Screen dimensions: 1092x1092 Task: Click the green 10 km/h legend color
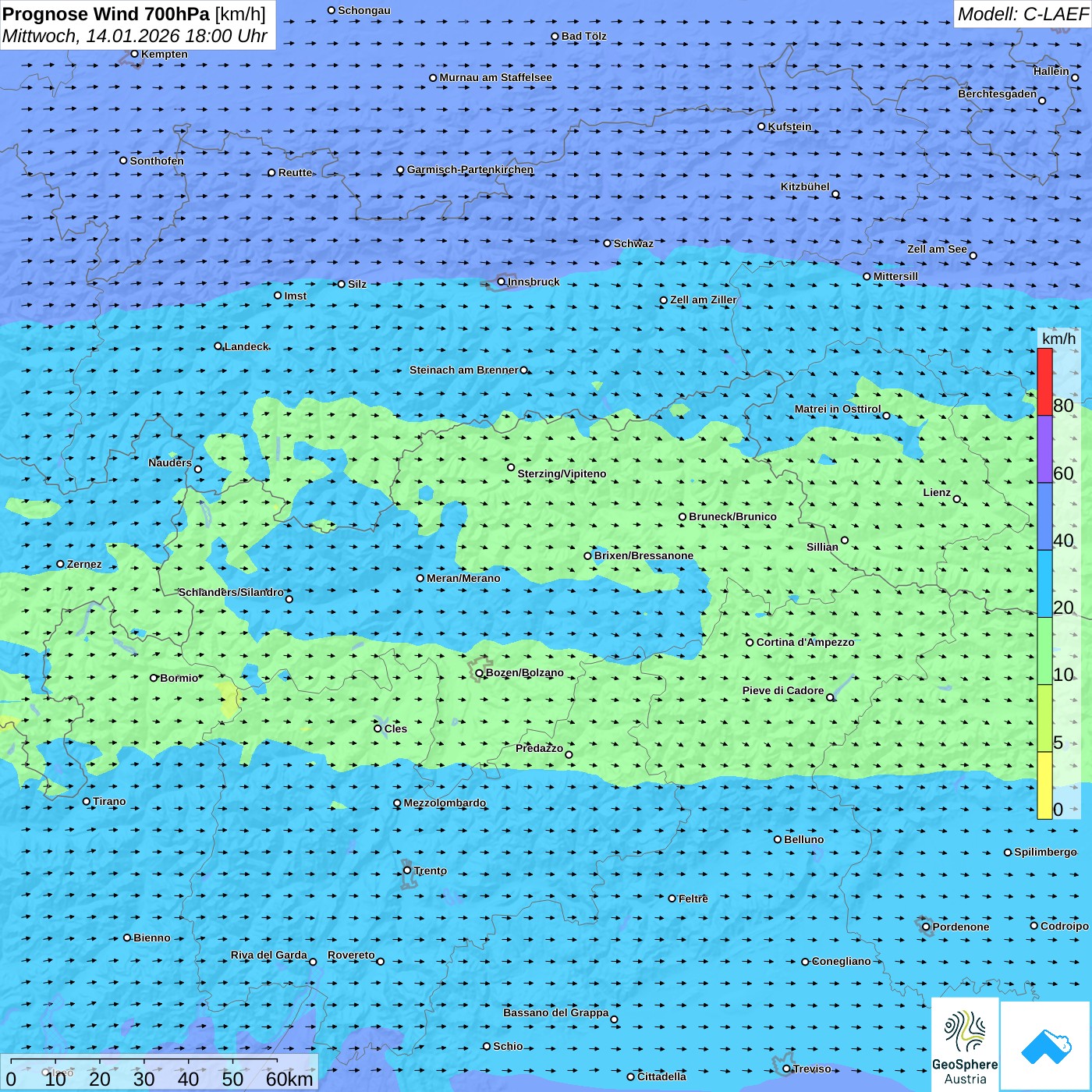(x=1044, y=651)
